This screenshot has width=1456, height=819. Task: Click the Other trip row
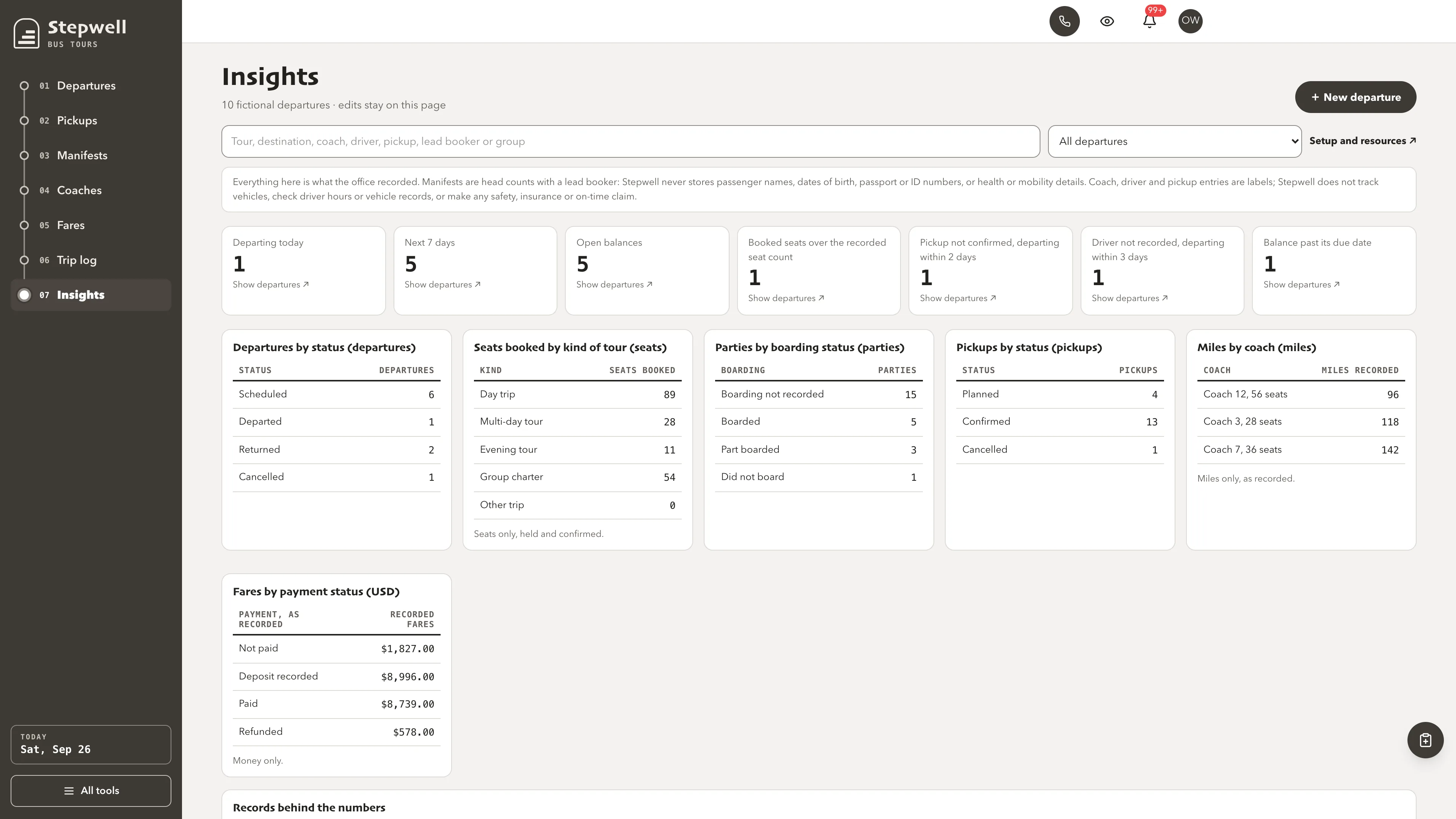pyautogui.click(x=577, y=505)
